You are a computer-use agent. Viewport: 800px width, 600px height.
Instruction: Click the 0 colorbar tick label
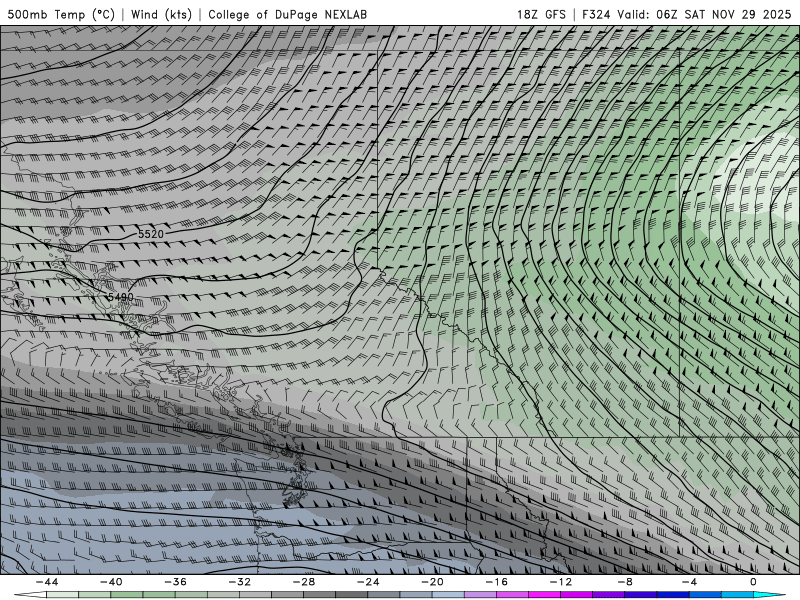pos(754,582)
